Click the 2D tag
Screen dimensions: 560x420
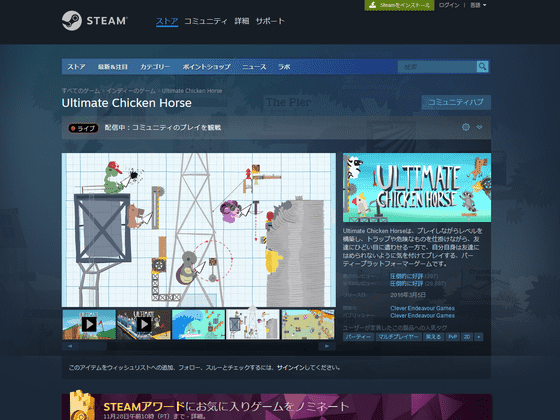coord(467,337)
